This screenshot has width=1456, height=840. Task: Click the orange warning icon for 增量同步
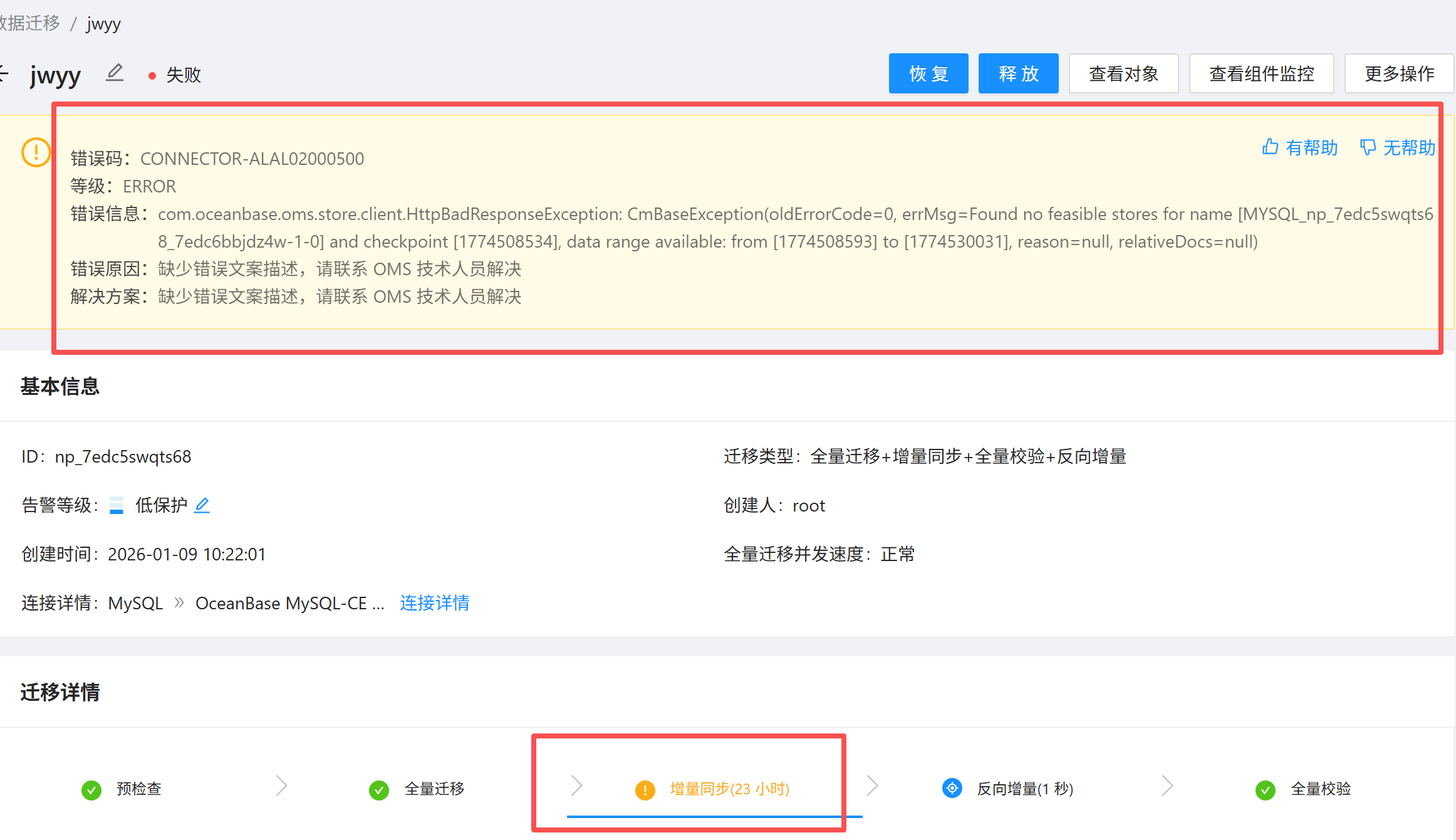[x=645, y=790]
